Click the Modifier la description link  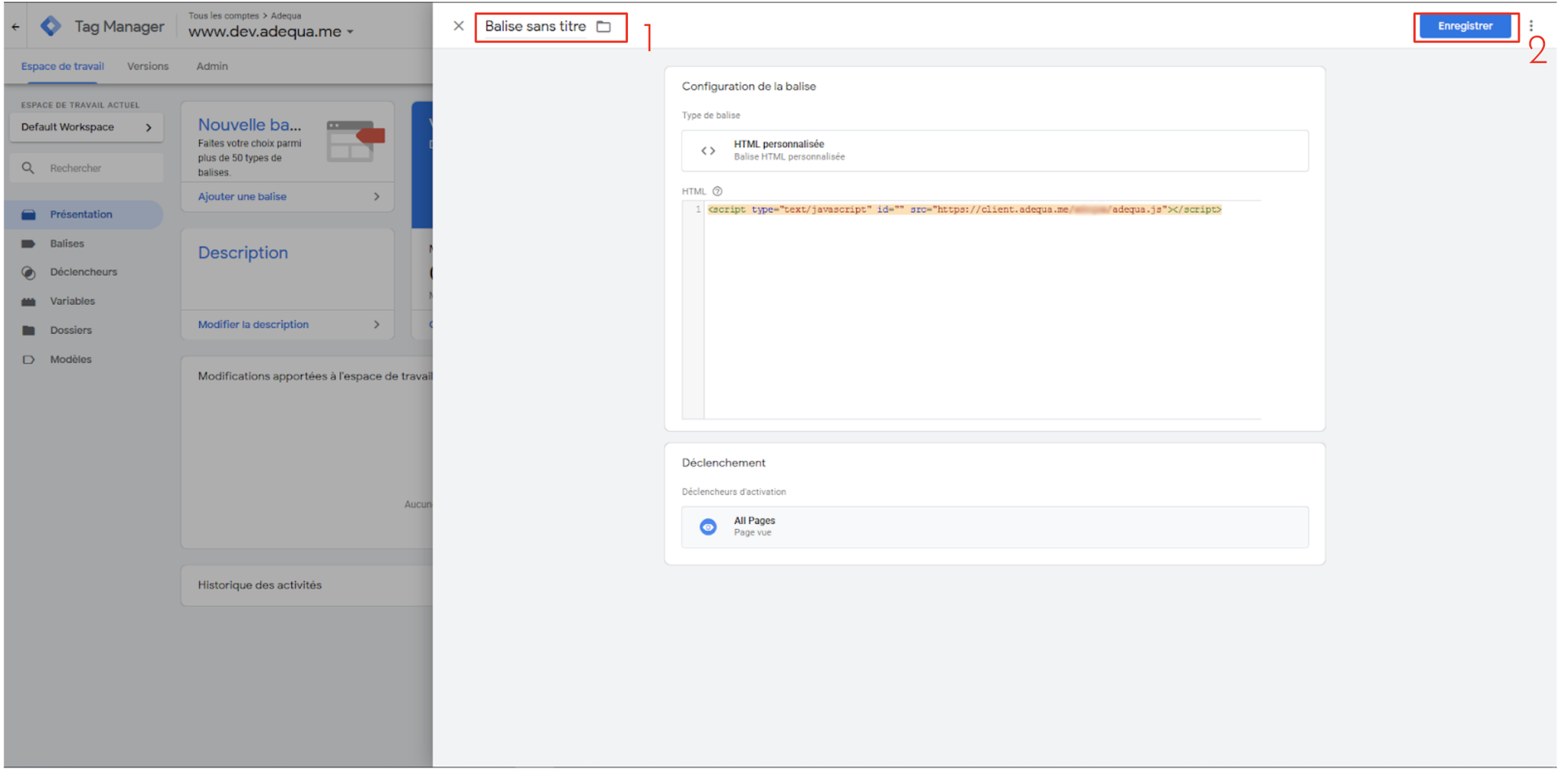click(x=253, y=325)
